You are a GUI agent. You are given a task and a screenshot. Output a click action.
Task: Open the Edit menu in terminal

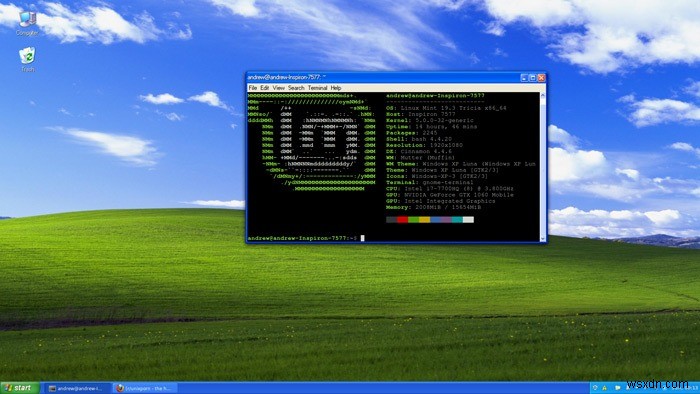tap(265, 88)
